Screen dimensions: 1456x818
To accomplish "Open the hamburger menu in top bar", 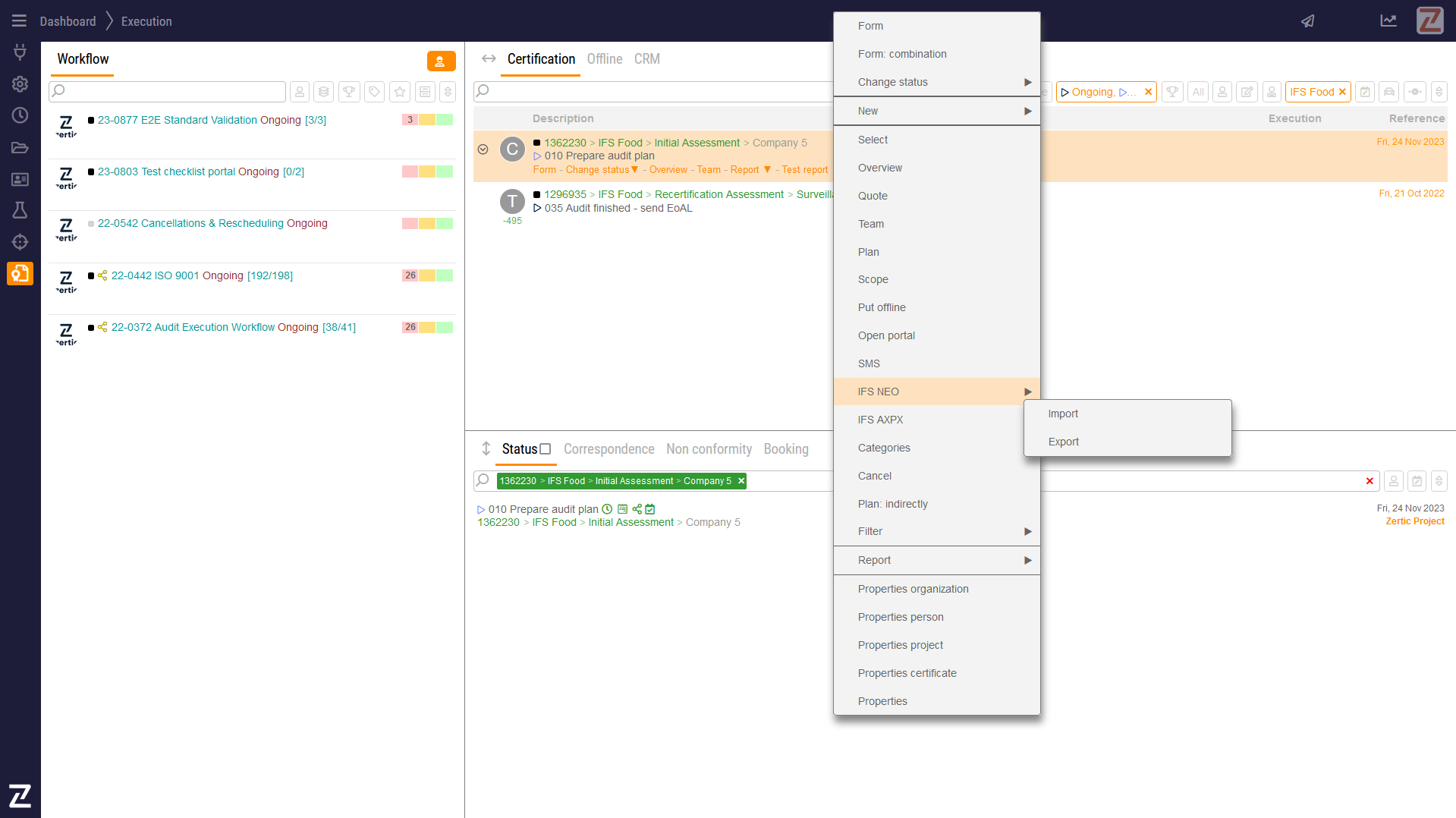I will pyautogui.click(x=19, y=21).
